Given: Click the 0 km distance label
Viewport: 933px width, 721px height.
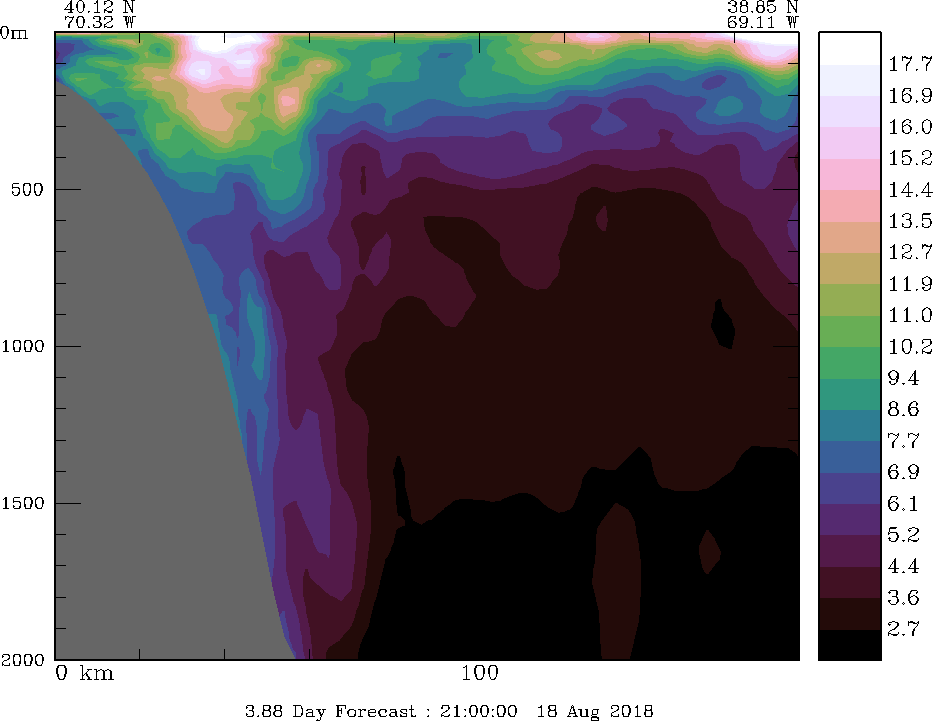Looking at the screenshot, I should click(84, 673).
